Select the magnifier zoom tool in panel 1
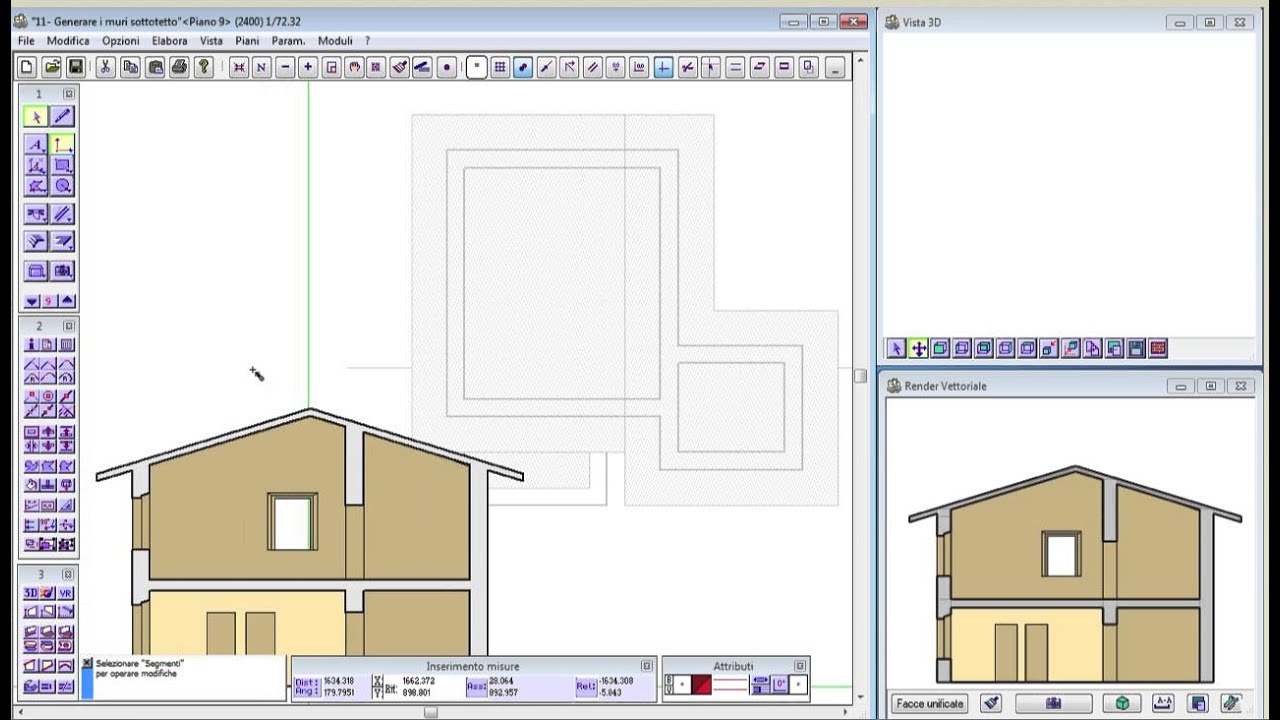Image resolution: width=1280 pixels, height=720 pixels. click(x=62, y=185)
